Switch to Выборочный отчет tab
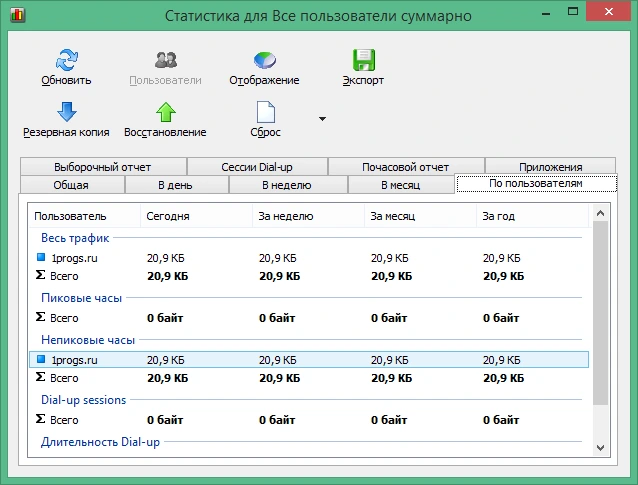638x485 pixels. pyautogui.click(x=103, y=167)
